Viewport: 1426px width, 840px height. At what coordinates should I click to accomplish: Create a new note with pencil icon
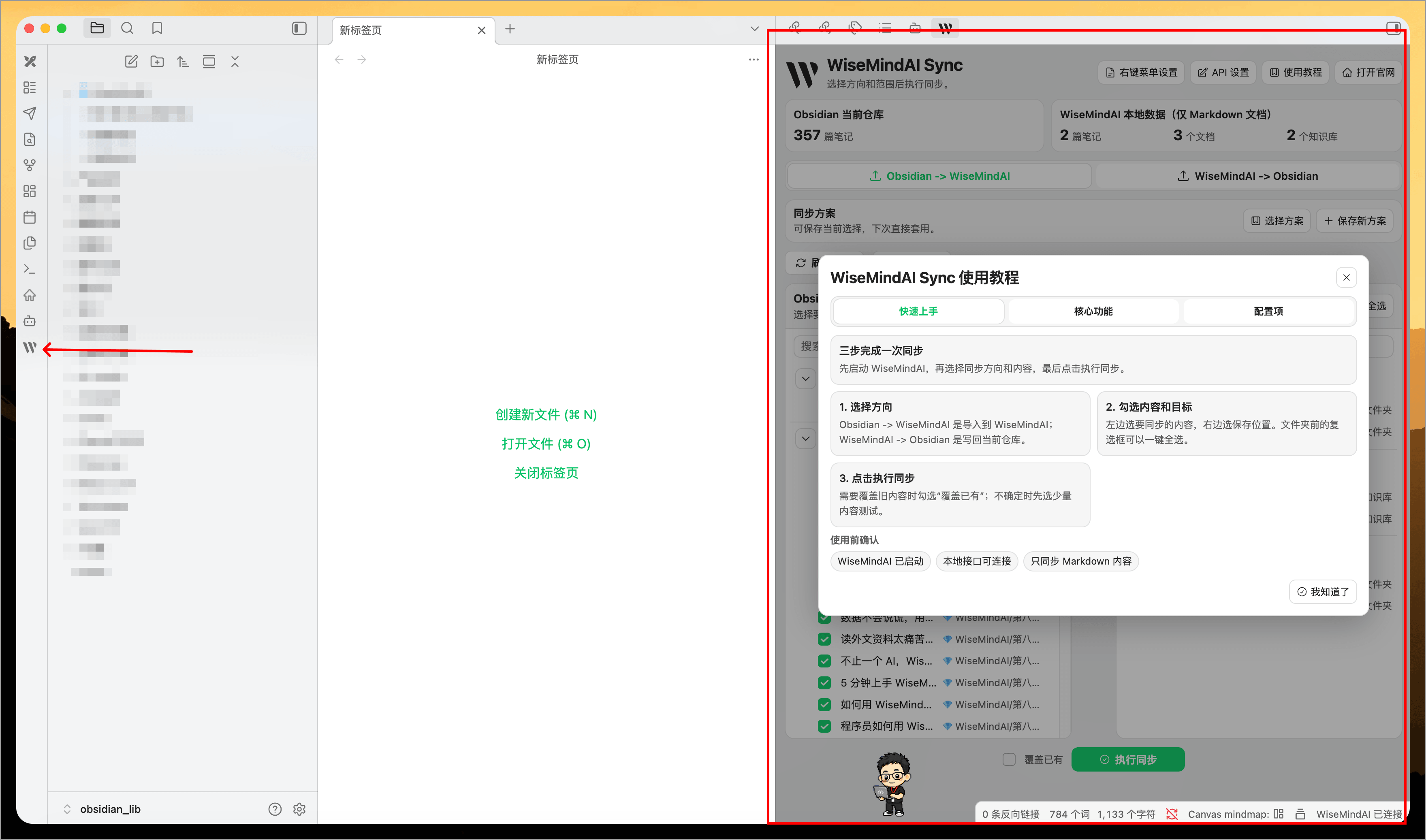(x=131, y=62)
